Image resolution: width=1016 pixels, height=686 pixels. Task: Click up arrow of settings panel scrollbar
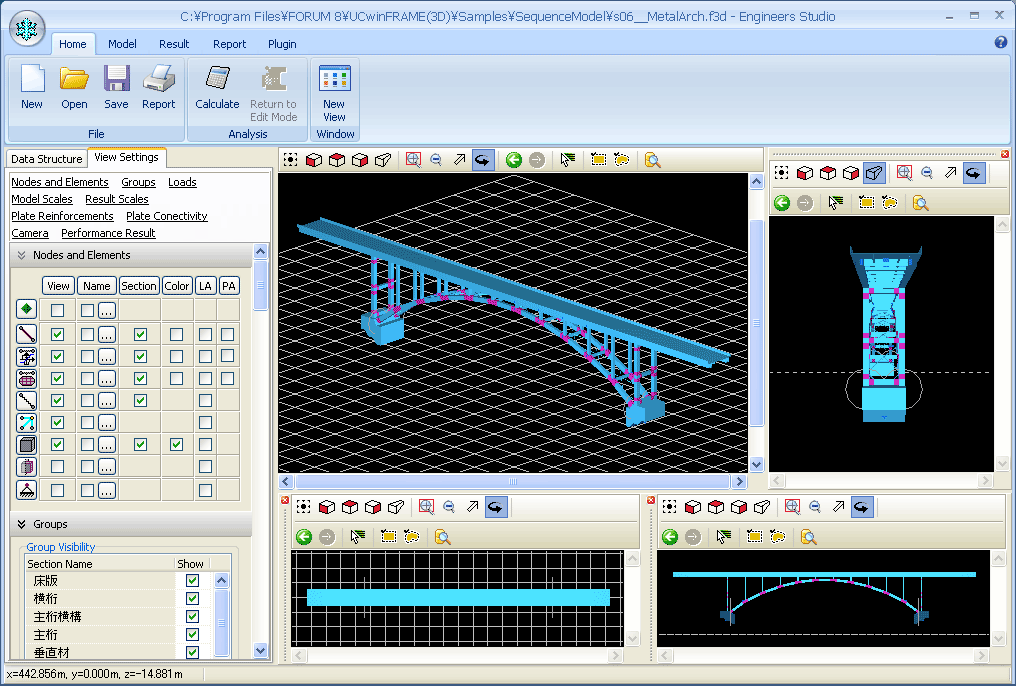(x=260, y=251)
